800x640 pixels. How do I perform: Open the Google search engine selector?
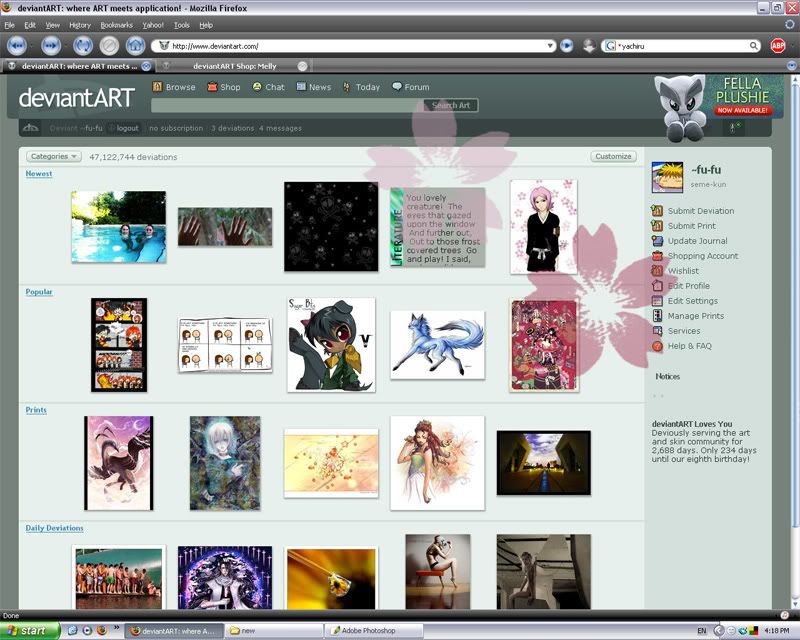click(610, 46)
